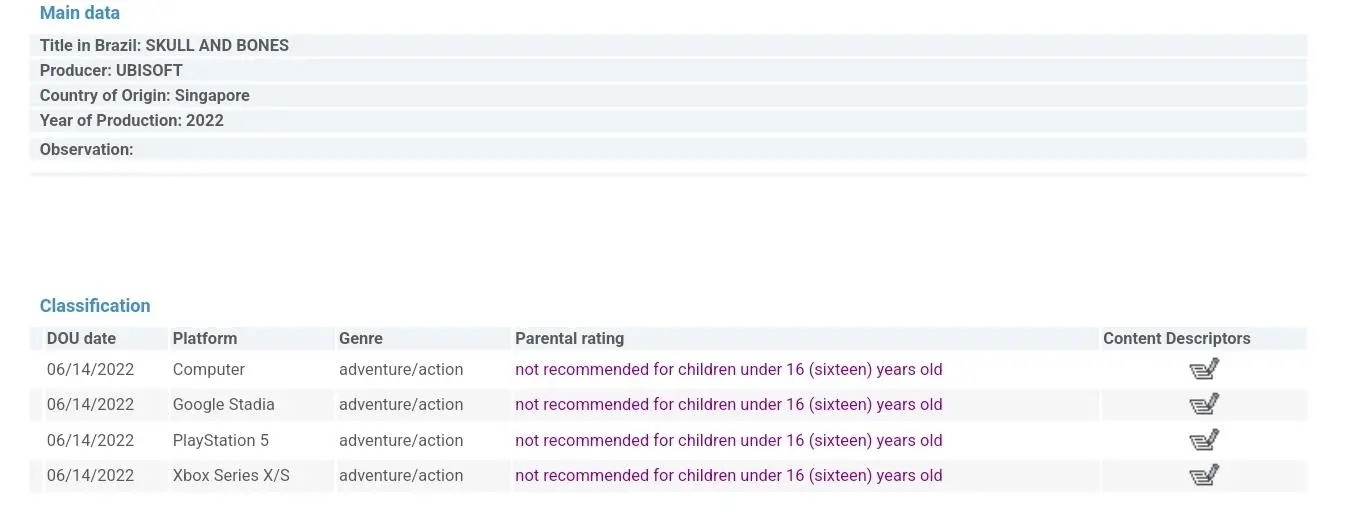Click the Classification section heading
The width and height of the screenshot is (1351, 512).
click(x=95, y=306)
